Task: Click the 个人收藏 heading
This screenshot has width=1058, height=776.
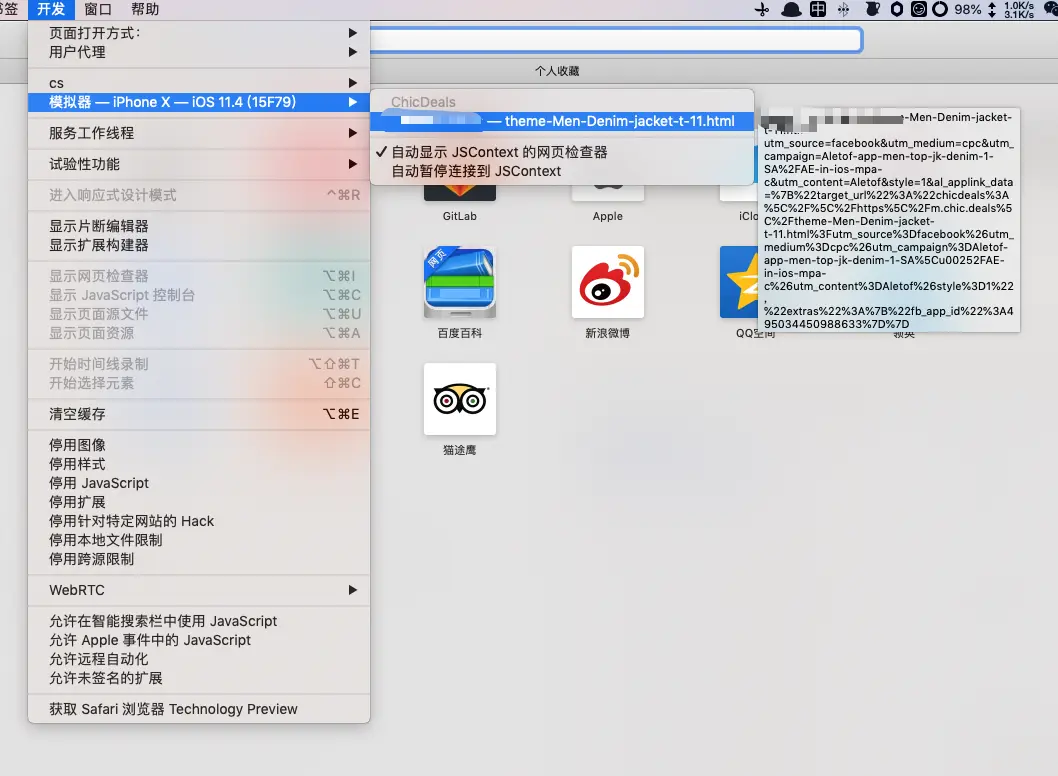Action: click(557, 71)
